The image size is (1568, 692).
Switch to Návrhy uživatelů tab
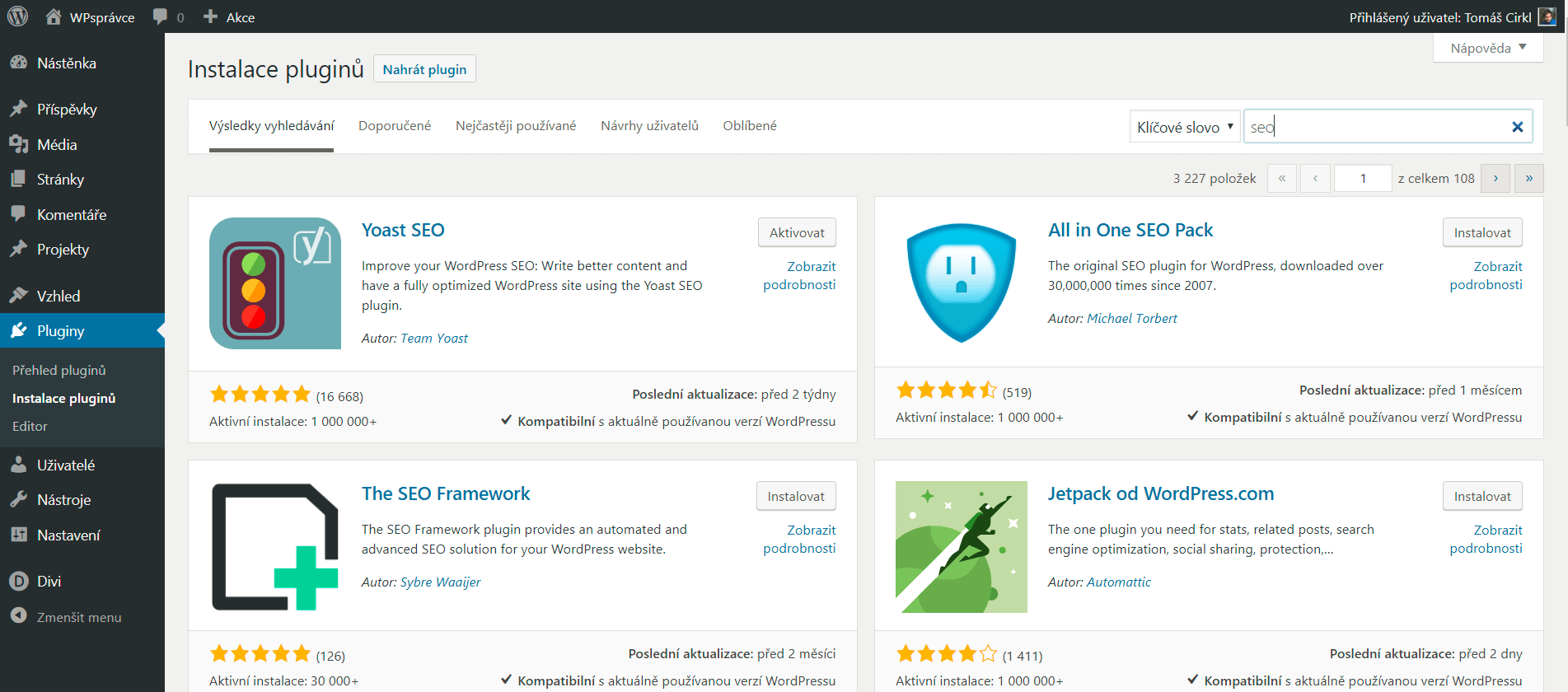(649, 126)
